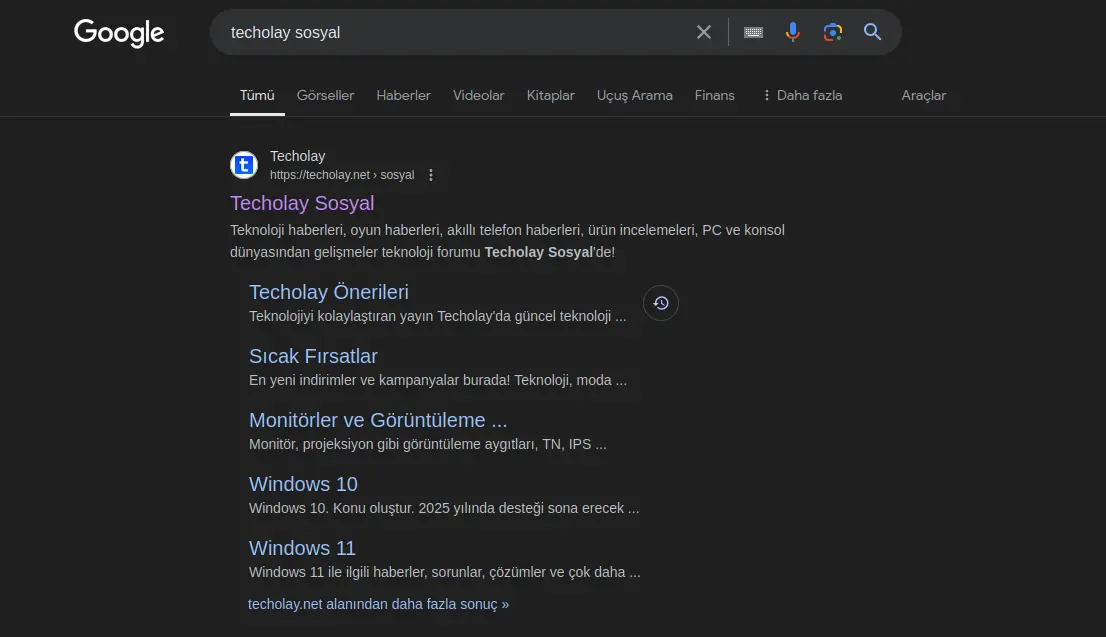Click the history clock icon near Techolay Önerileri
The width and height of the screenshot is (1106, 637).
pyautogui.click(x=661, y=303)
